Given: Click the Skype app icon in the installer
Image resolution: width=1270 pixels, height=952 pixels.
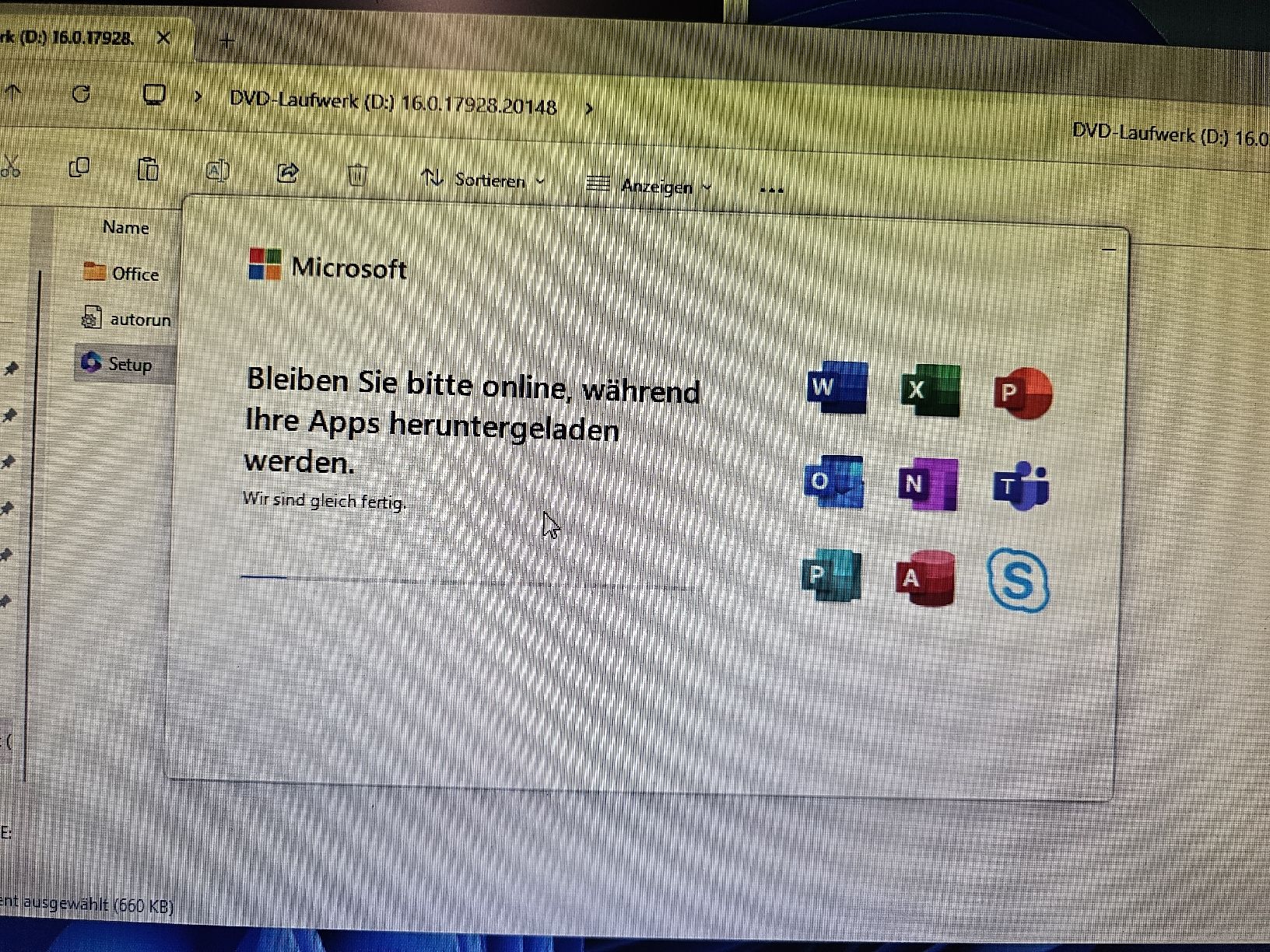Looking at the screenshot, I should click(1018, 580).
